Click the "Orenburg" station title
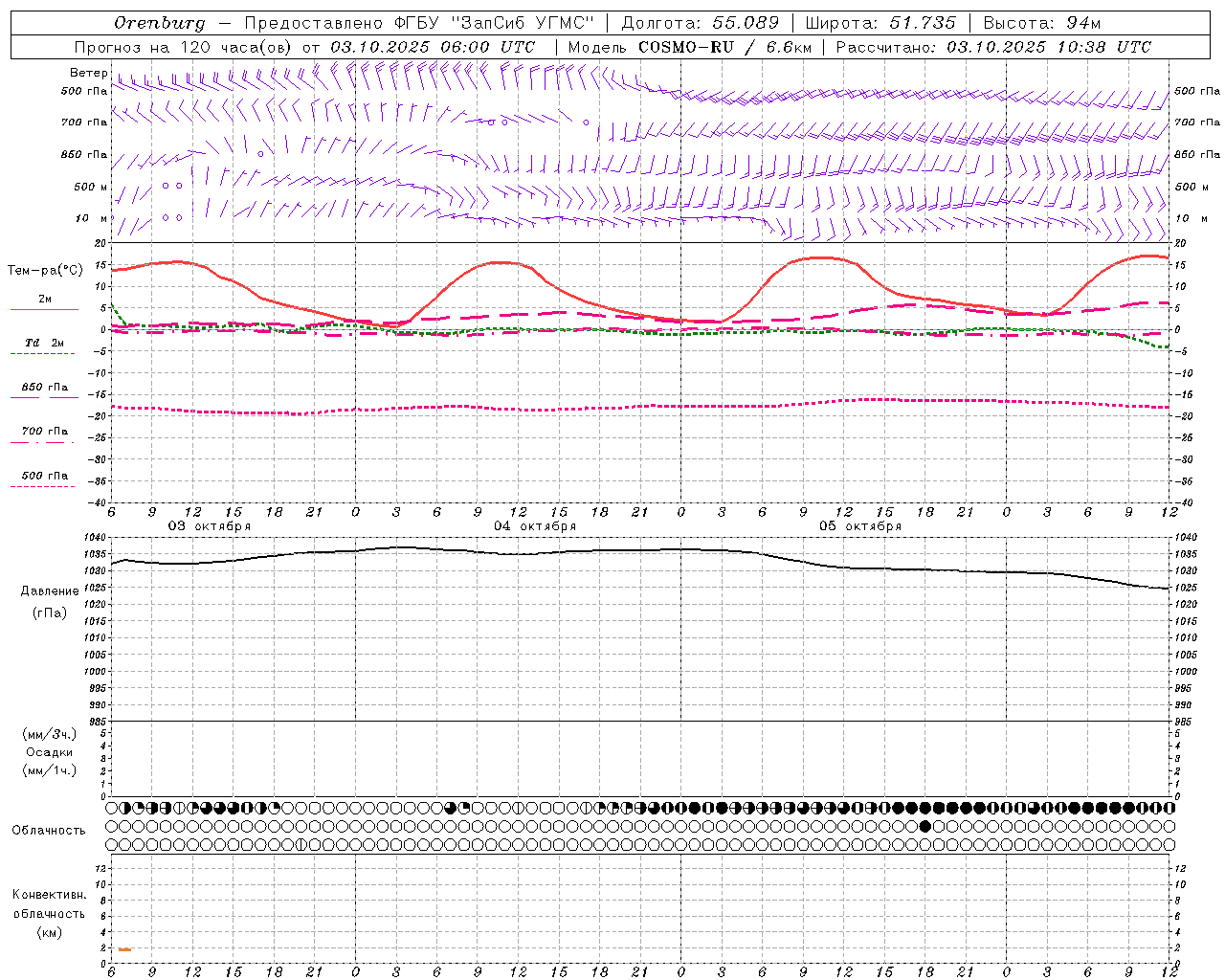1225x980 pixels. (x=159, y=23)
